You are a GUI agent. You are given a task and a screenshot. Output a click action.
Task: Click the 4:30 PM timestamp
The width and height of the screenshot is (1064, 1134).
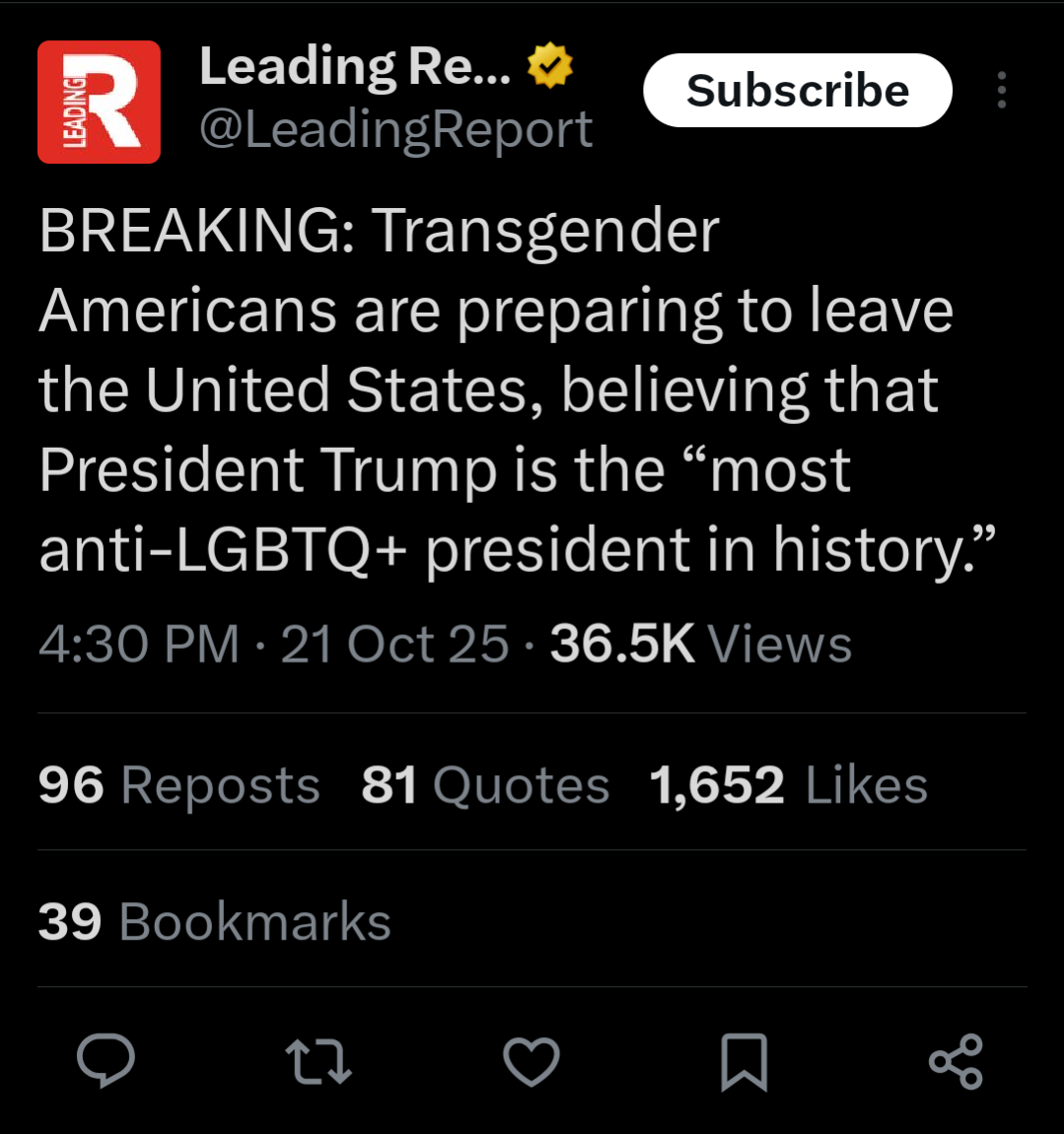[x=139, y=643]
